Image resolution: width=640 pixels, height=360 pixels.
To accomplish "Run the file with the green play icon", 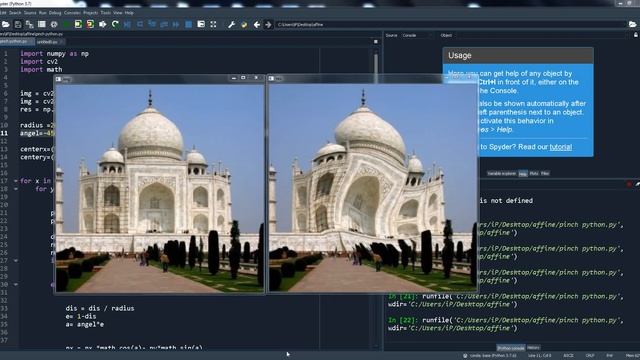I will pos(66,24).
